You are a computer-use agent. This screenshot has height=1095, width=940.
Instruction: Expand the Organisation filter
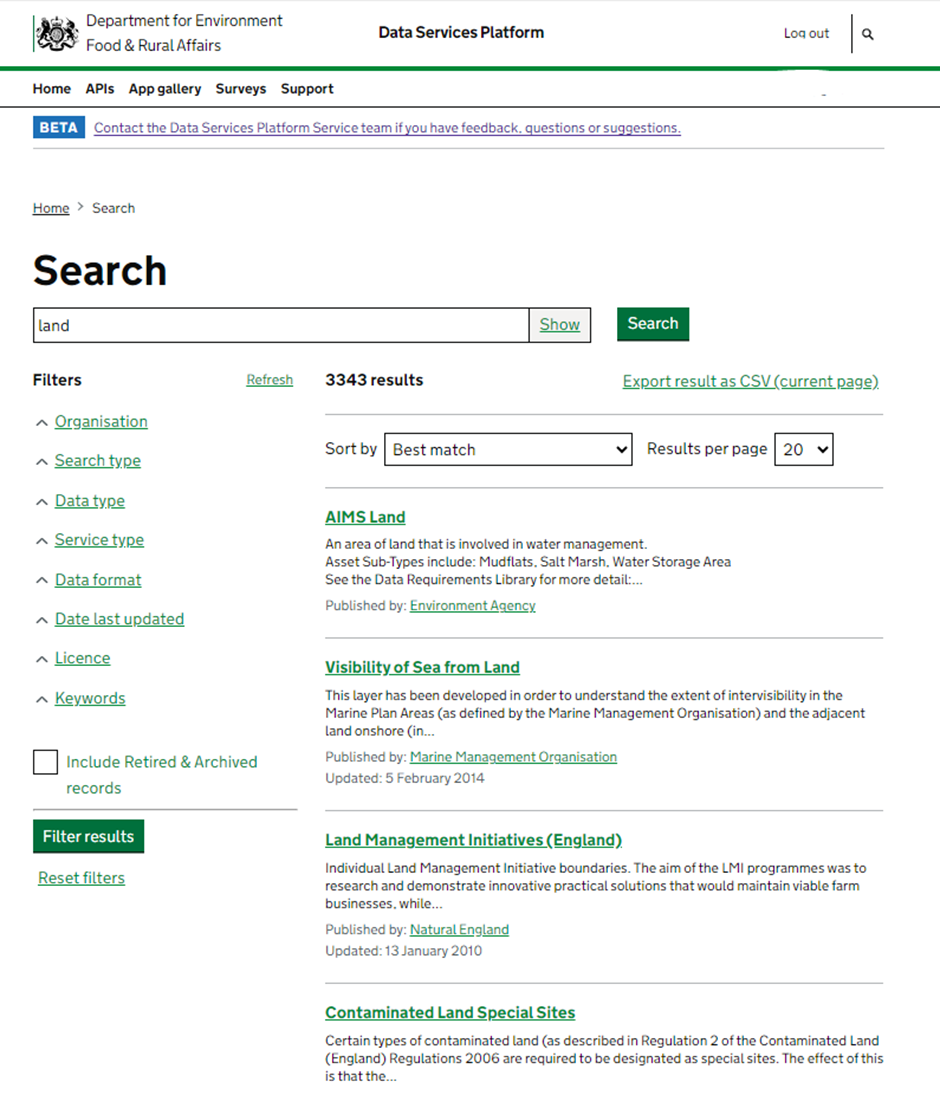(101, 422)
